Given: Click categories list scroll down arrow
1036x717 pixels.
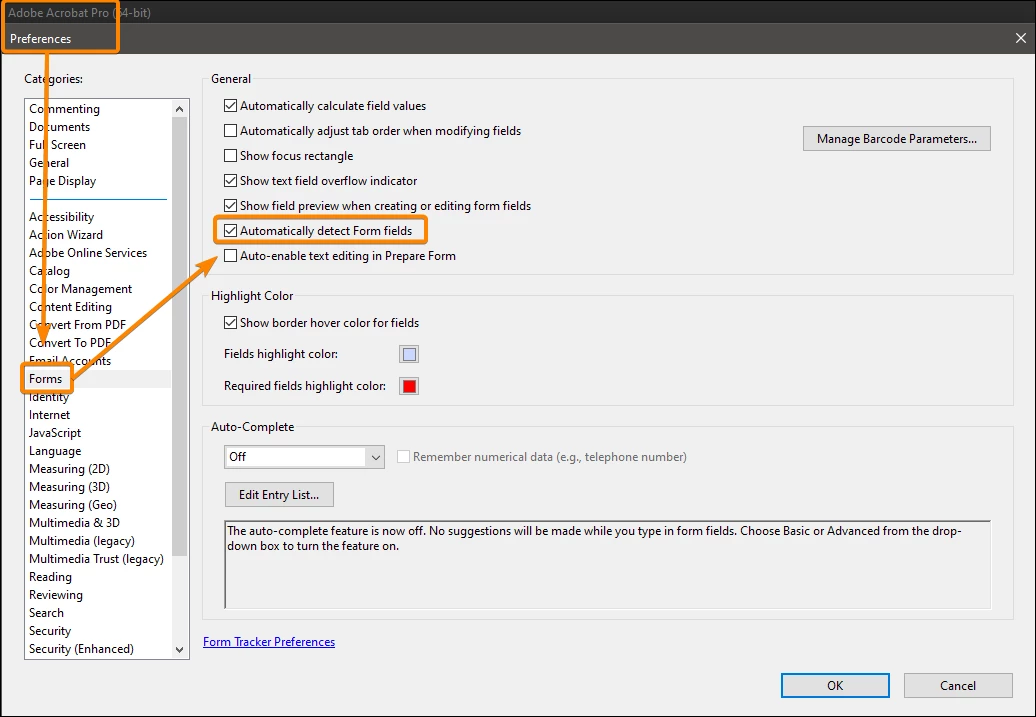Looking at the screenshot, I should pyautogui.click(x=179, y=650).
